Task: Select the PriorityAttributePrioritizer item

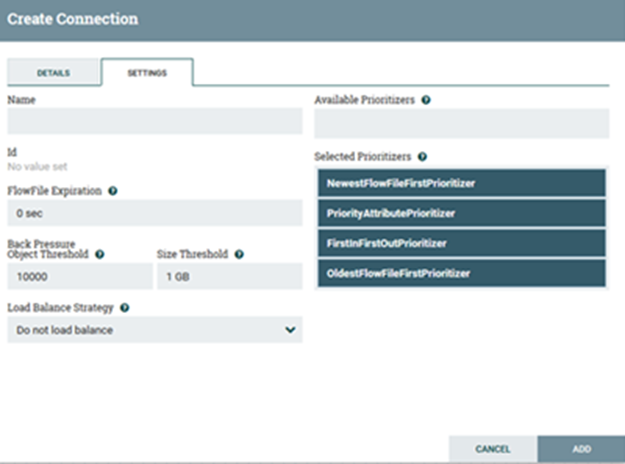Action: (x=461, y=214)
